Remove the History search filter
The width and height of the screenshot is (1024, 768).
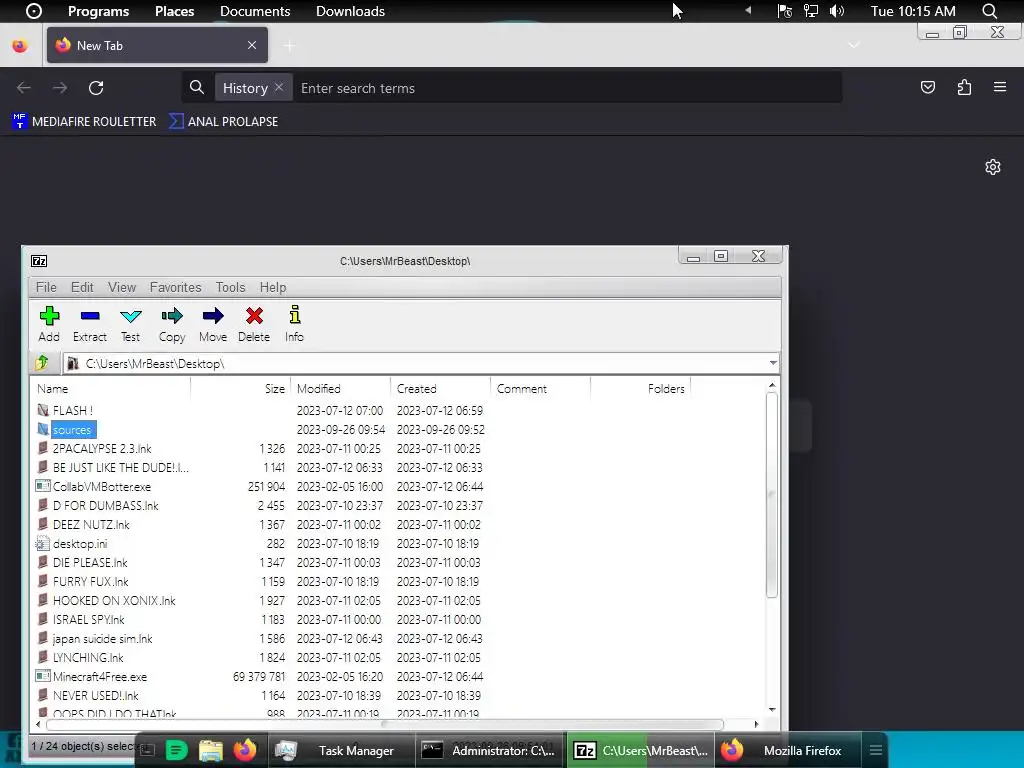[279, 87]
